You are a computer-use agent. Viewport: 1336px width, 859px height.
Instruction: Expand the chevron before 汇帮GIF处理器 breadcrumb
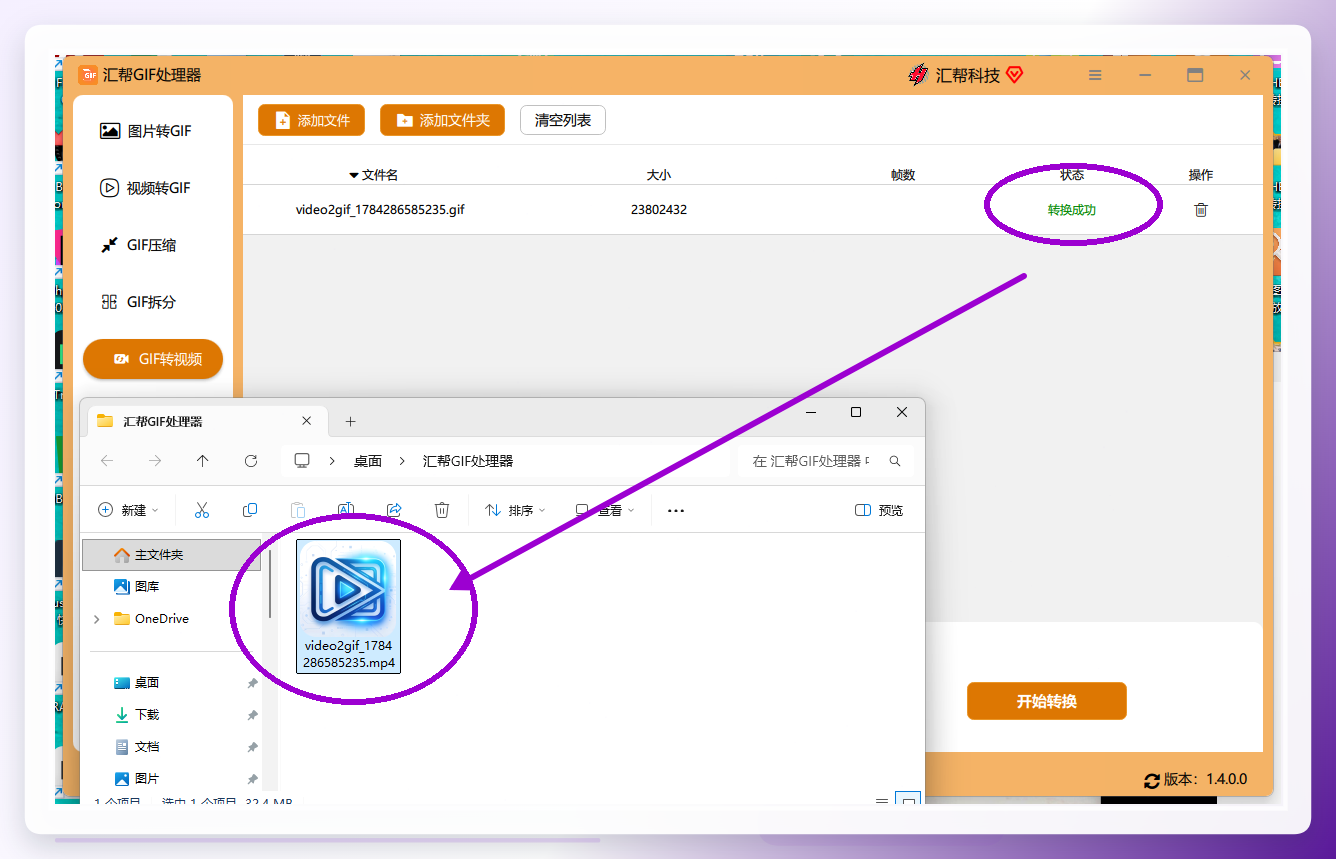[x=402, y=461]
